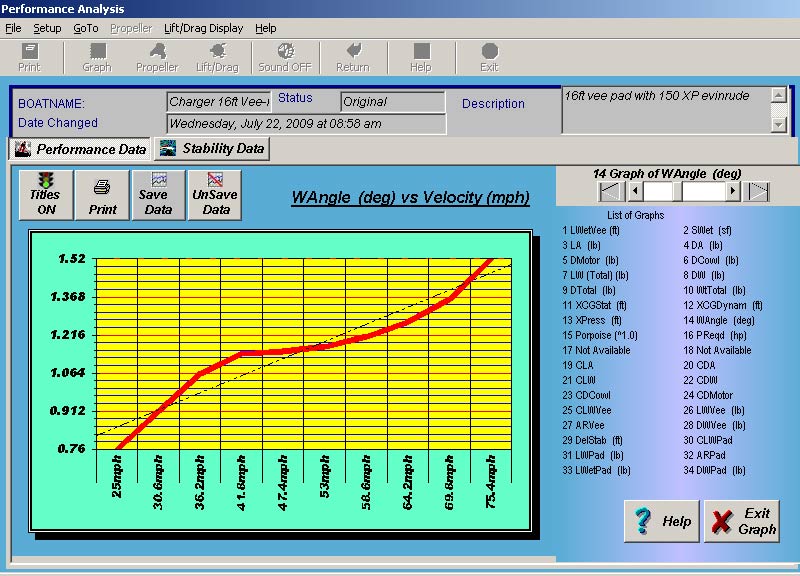Select graph 7 LW (Total) (lb)
The image size is (800, 576).
tap(595, 275)
